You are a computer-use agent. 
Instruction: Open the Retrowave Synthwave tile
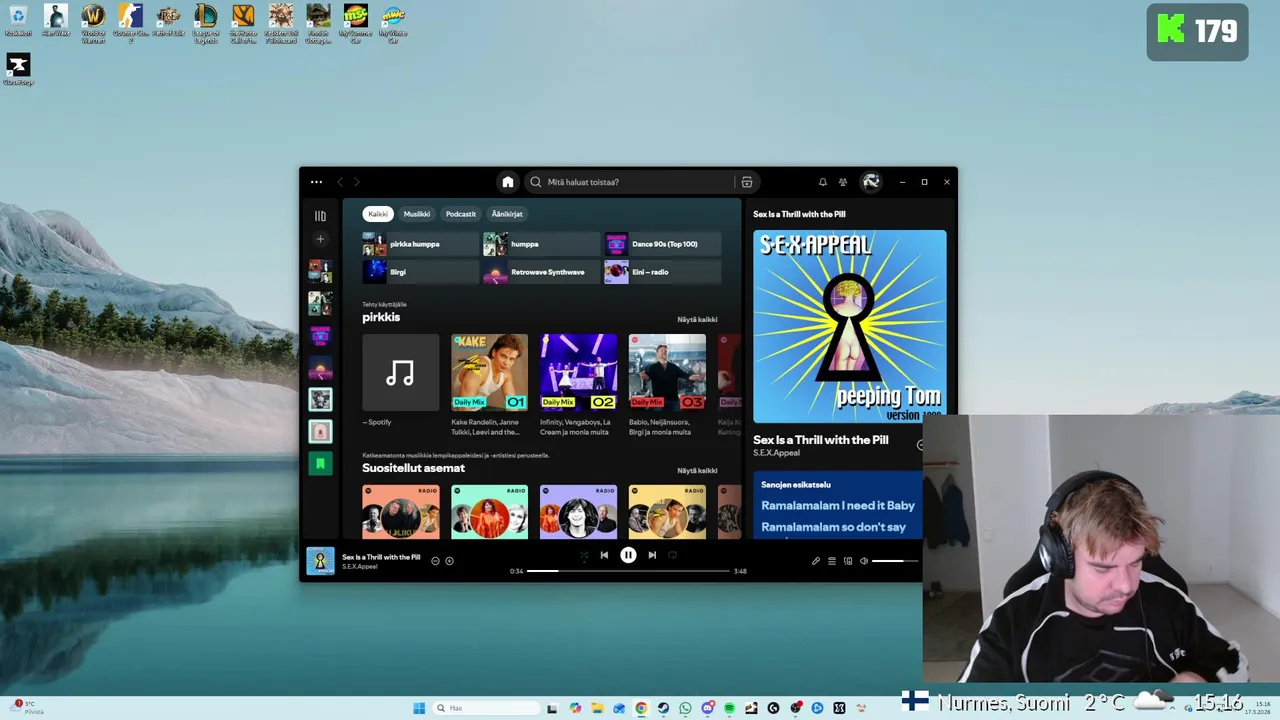[541, 272]
